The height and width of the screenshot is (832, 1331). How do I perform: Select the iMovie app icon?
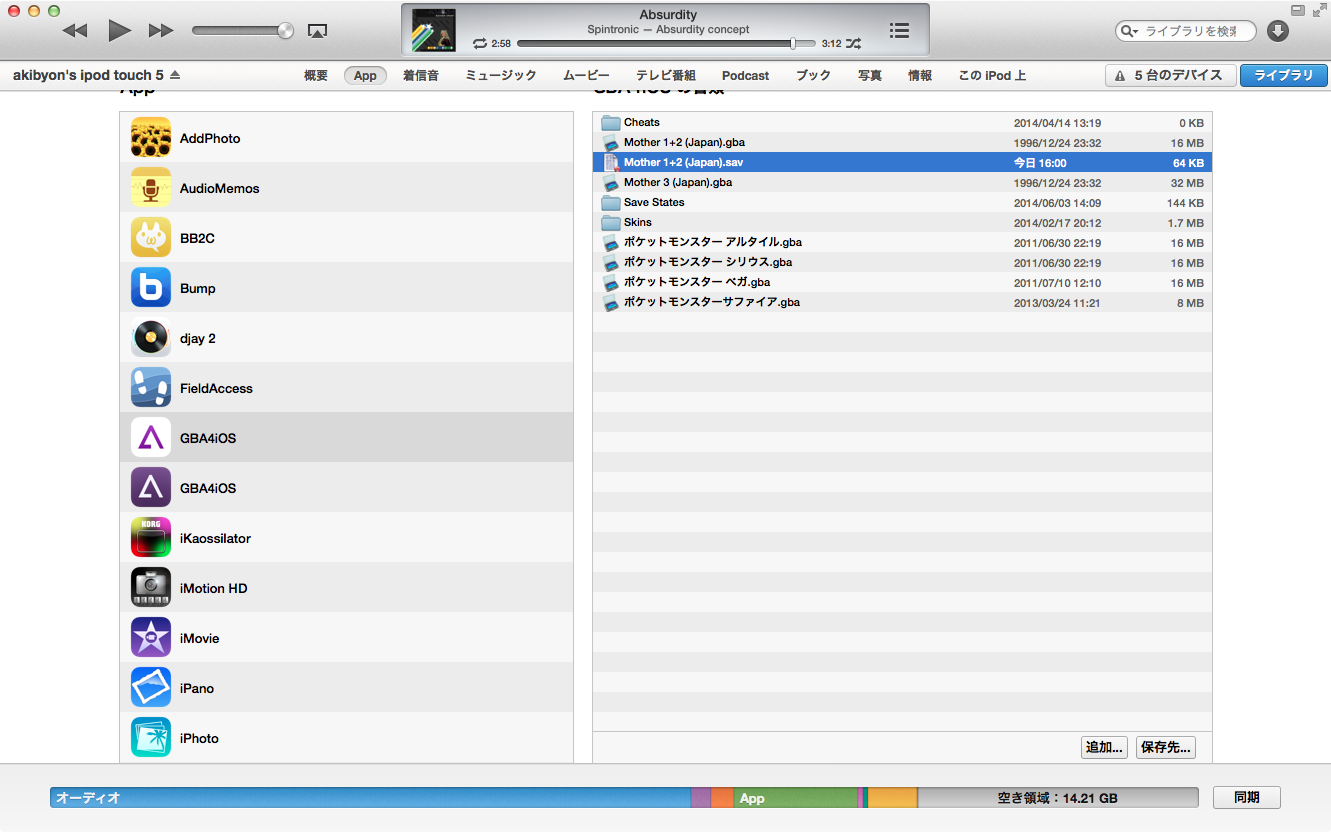coord(151,638)
